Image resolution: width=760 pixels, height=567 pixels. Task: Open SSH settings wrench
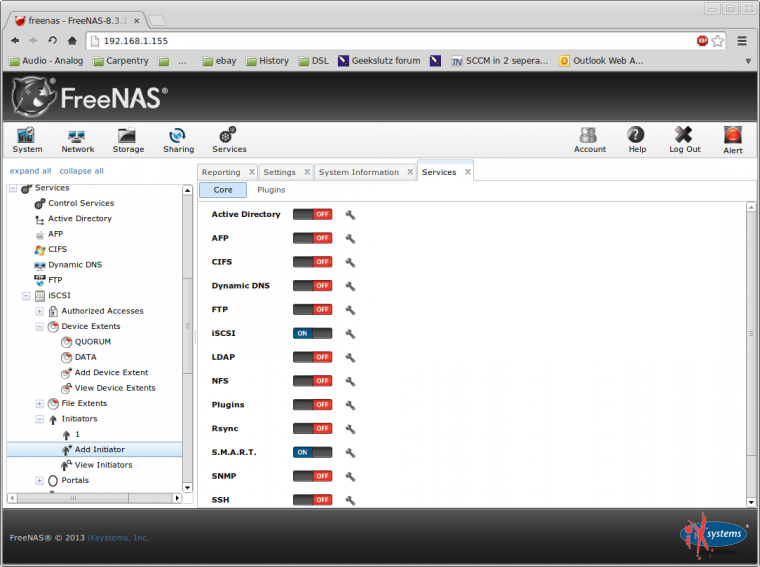(x=350, y=500)
